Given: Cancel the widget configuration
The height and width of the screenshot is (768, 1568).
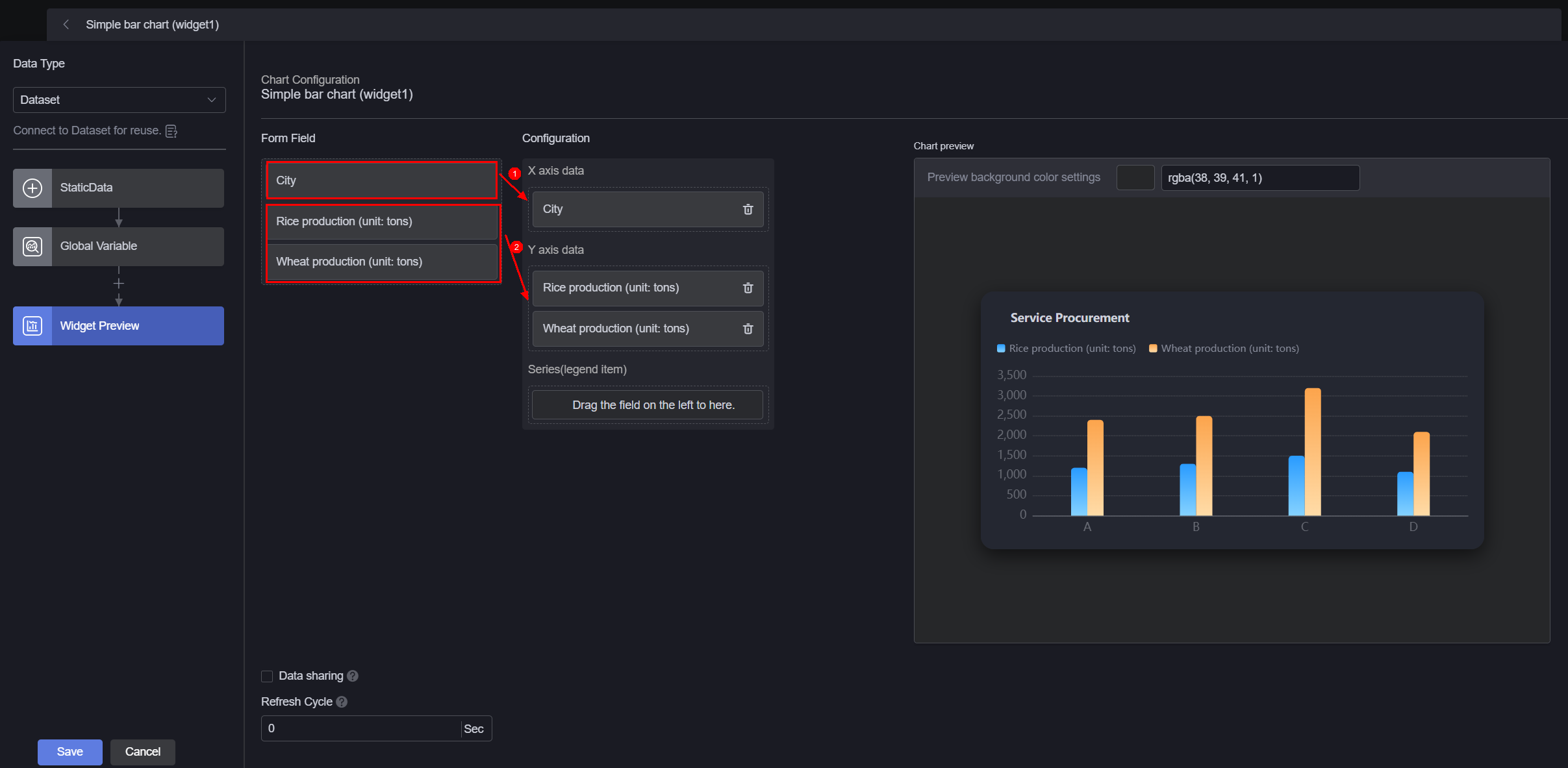Looking at the screenshot, I should (143, 752).
